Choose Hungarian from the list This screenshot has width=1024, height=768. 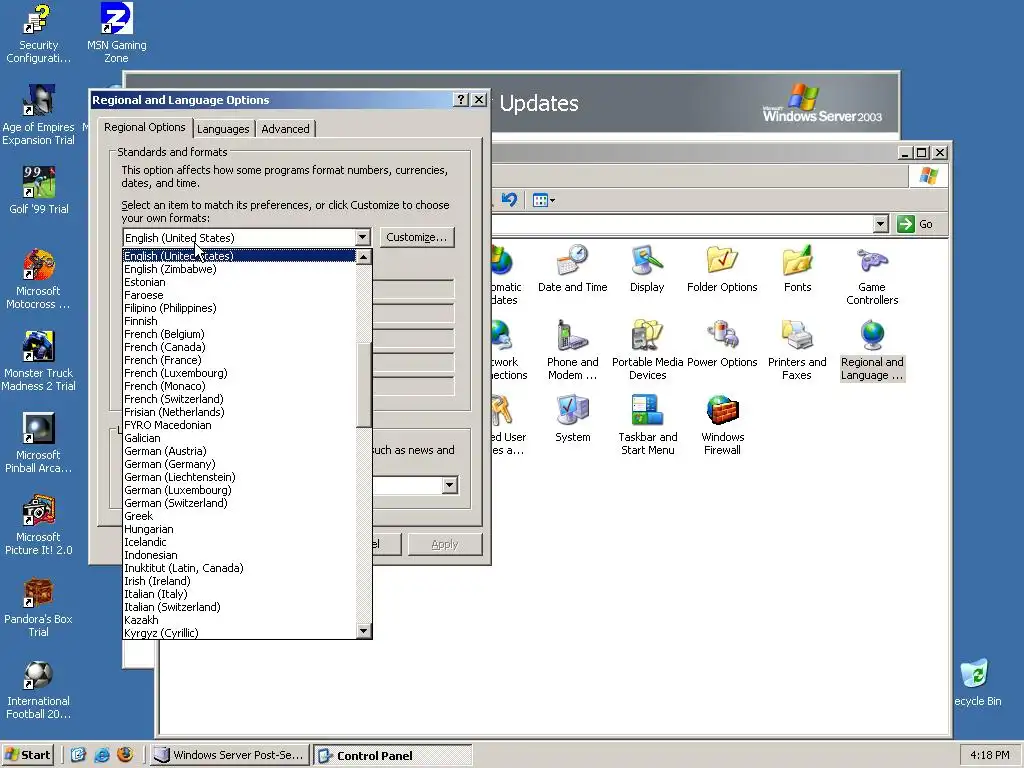coord(239,529)
